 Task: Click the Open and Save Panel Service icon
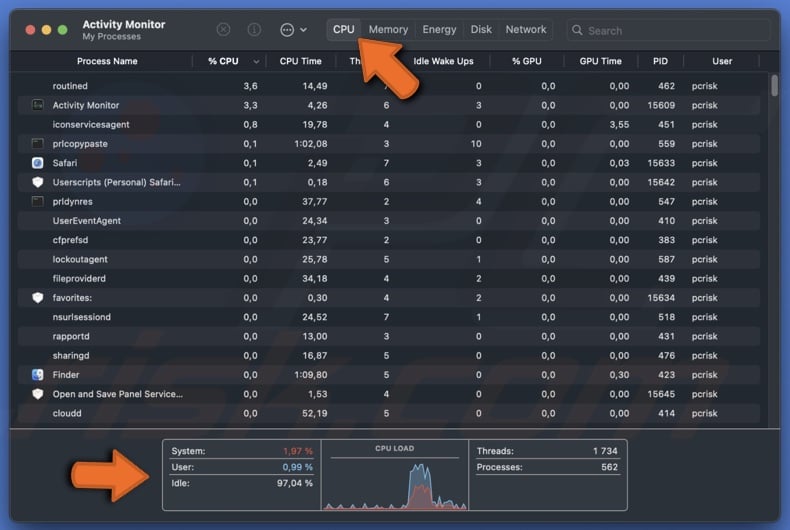point(38,394)
